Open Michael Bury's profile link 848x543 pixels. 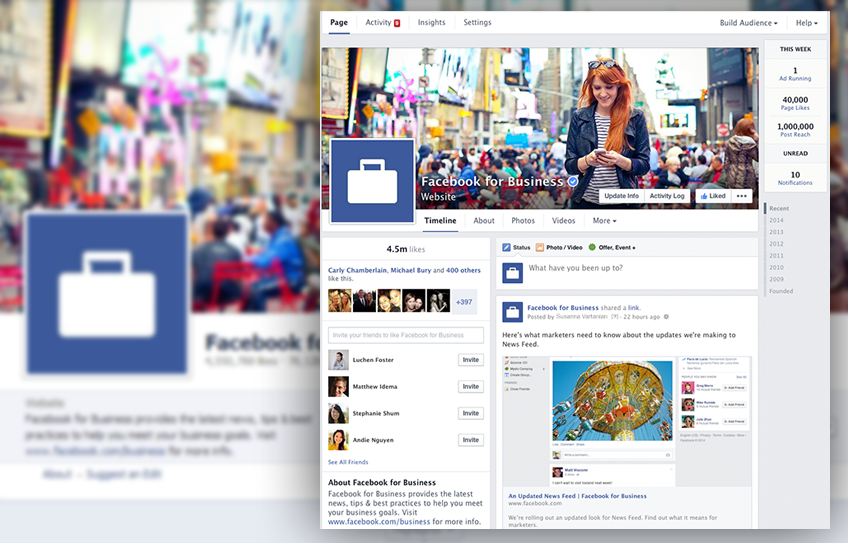click(x=410, y=270)
